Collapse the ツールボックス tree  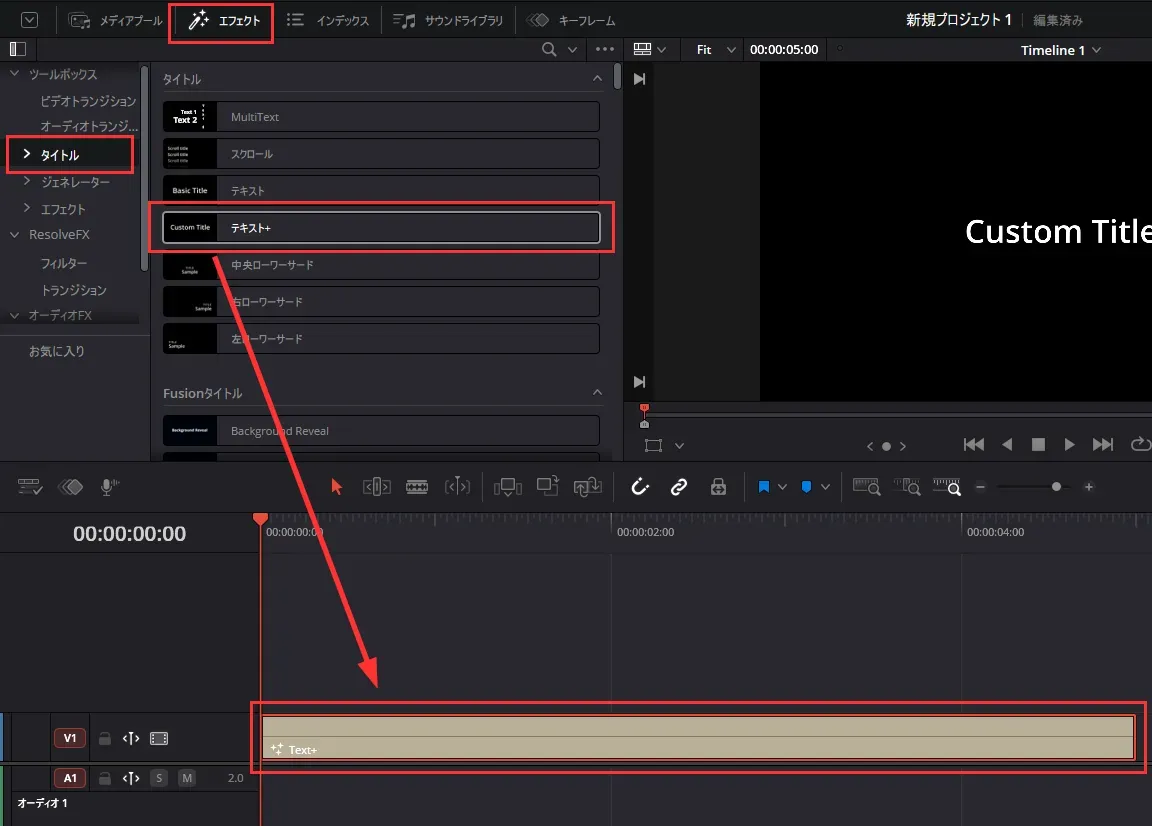14,73
